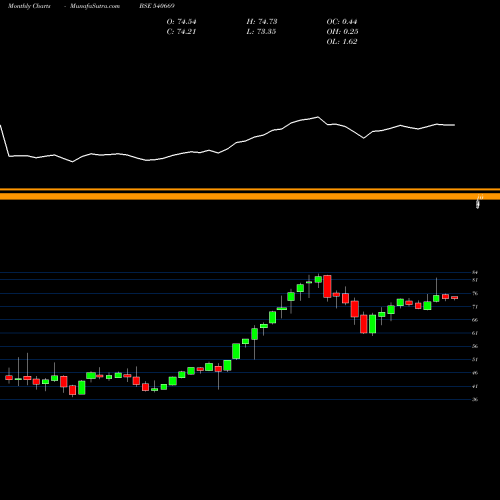Click the "BSE 540669" symbol text

(x=157, y=6)
